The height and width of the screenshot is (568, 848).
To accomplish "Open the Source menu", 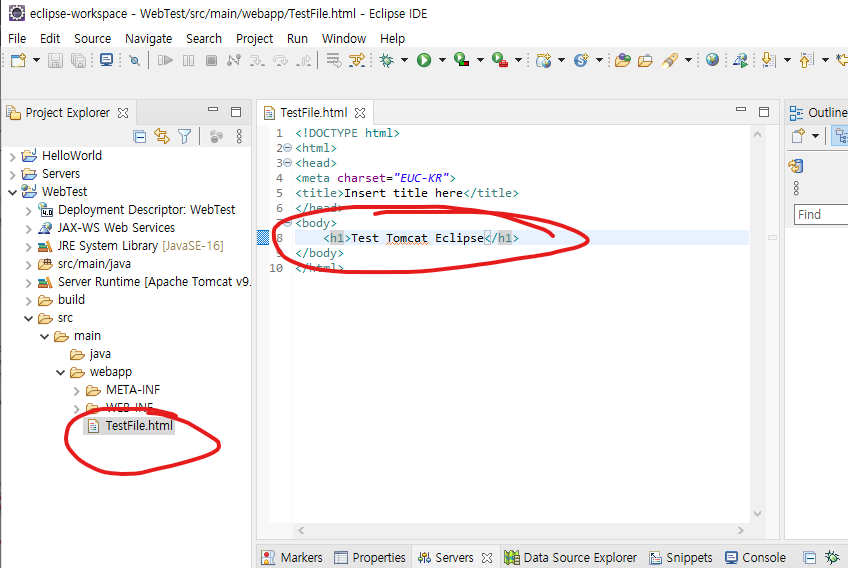I will (x=92, y=38).
